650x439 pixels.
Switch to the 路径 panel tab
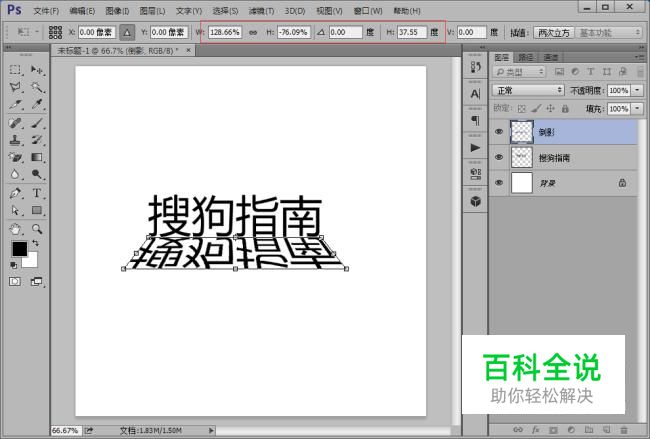coord(526,57)
